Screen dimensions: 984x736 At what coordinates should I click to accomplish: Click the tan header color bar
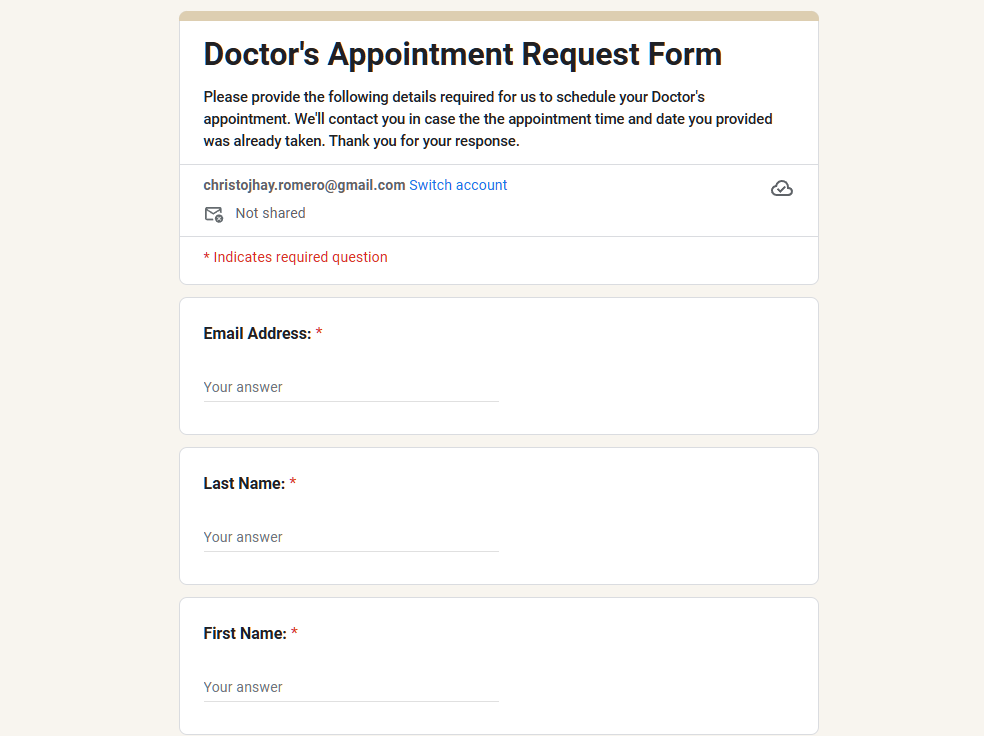(498, 16)
